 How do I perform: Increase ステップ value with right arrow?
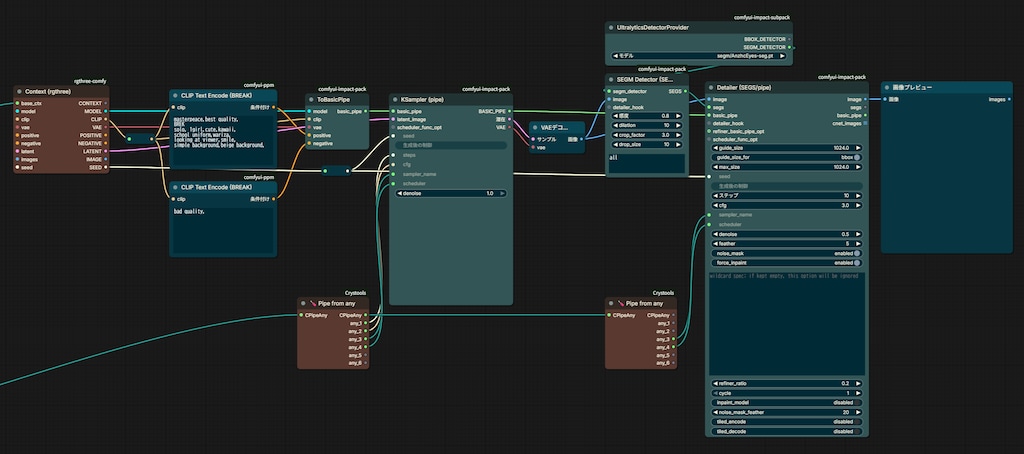857,195
